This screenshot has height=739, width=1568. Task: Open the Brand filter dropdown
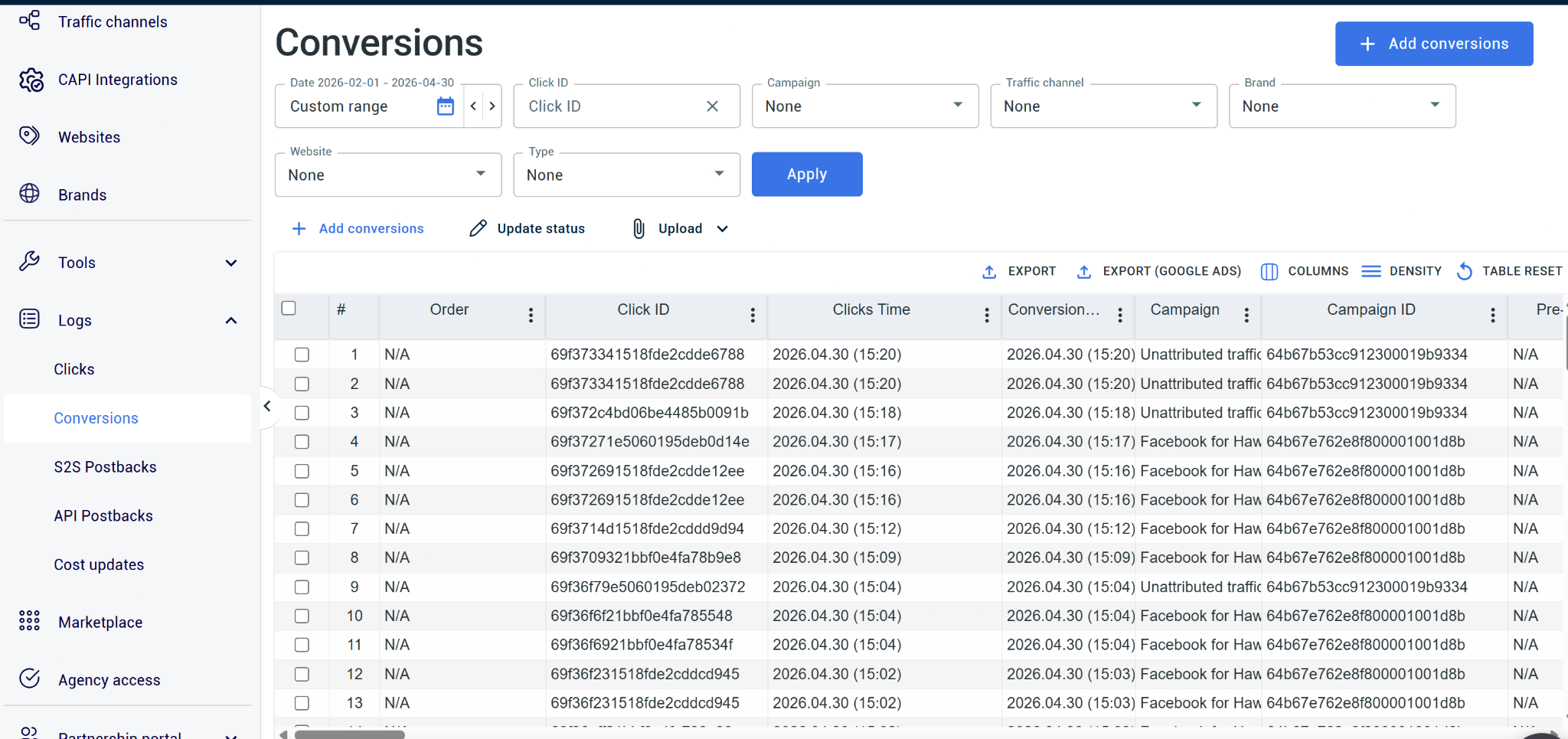click(1342, 106)
